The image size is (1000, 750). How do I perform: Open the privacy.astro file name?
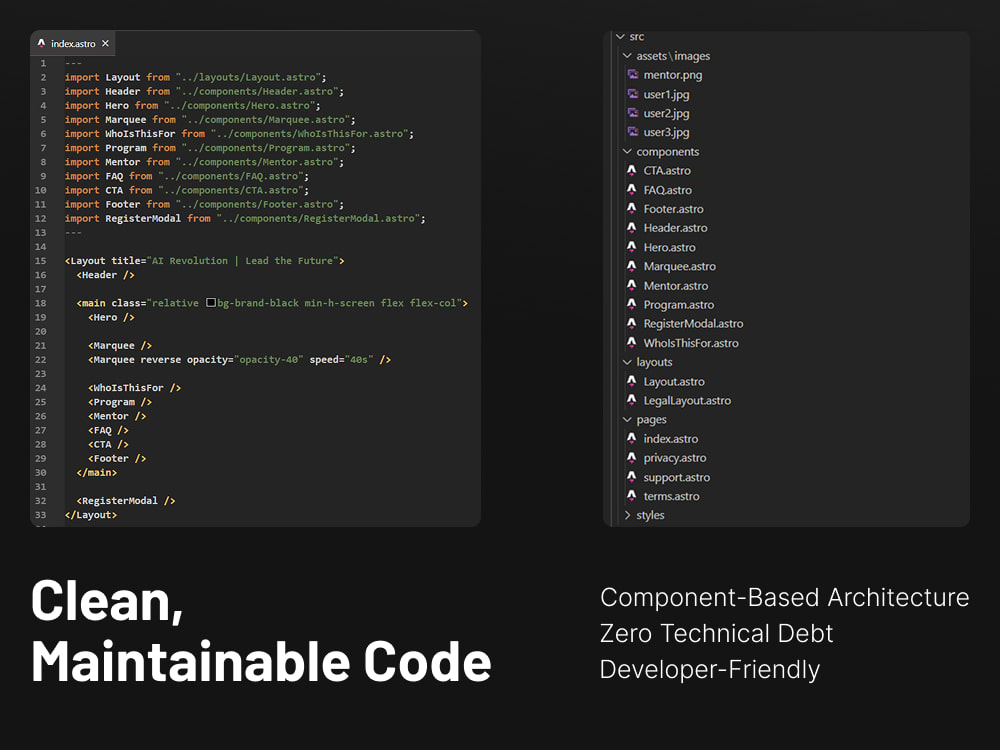point(675,458)
